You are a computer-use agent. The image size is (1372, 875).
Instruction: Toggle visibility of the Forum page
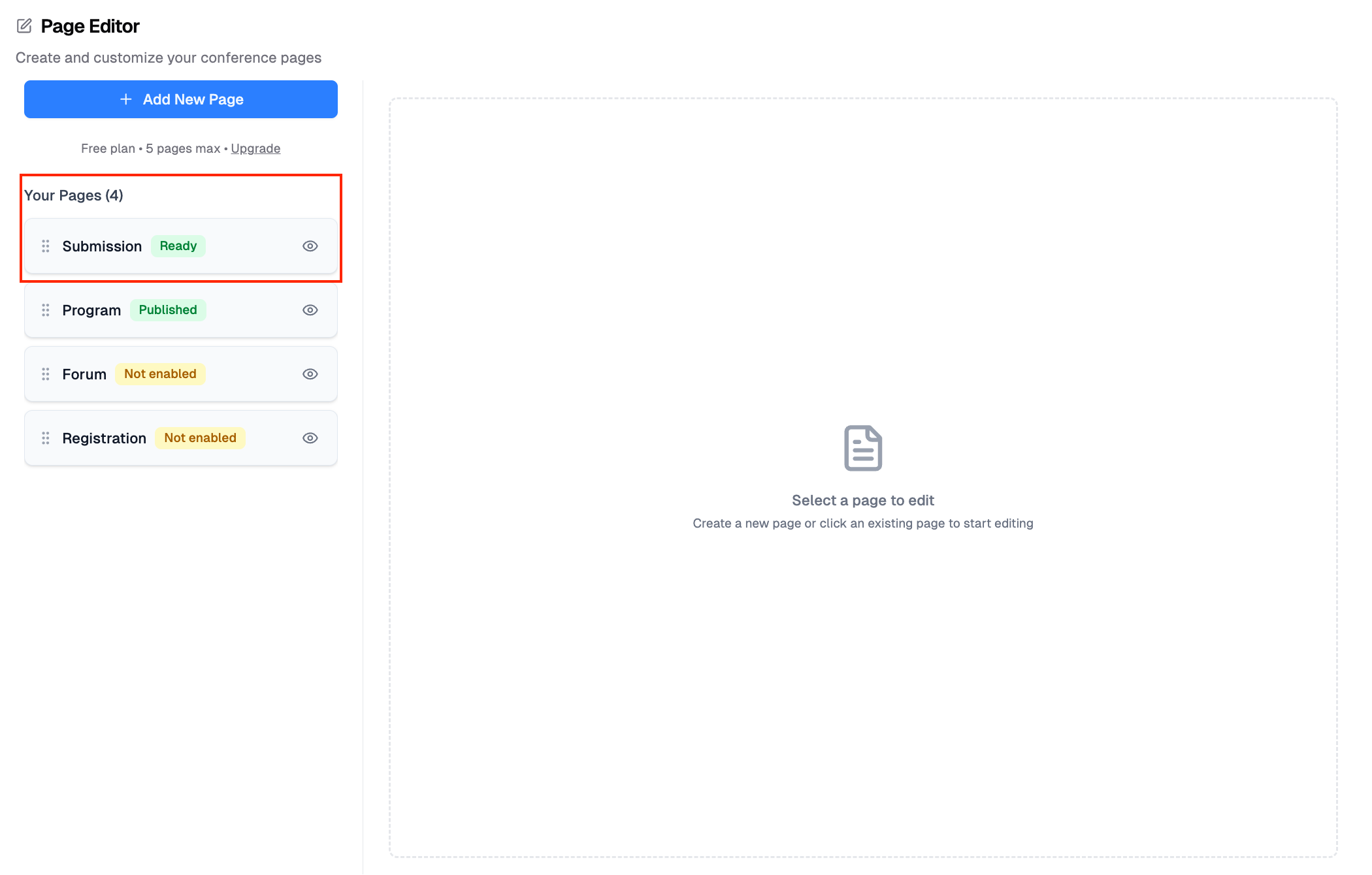pyautogui.click(x=310, y=374)
